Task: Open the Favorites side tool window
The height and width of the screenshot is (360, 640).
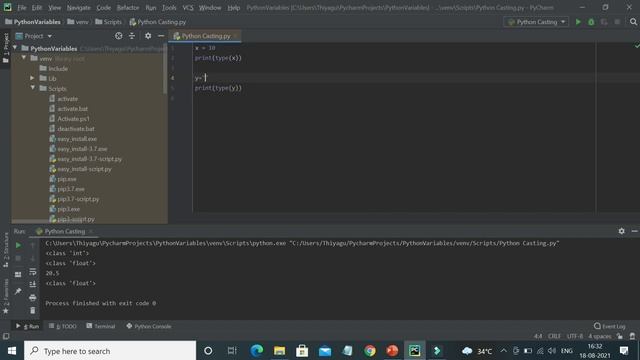Action: [6, 296]
